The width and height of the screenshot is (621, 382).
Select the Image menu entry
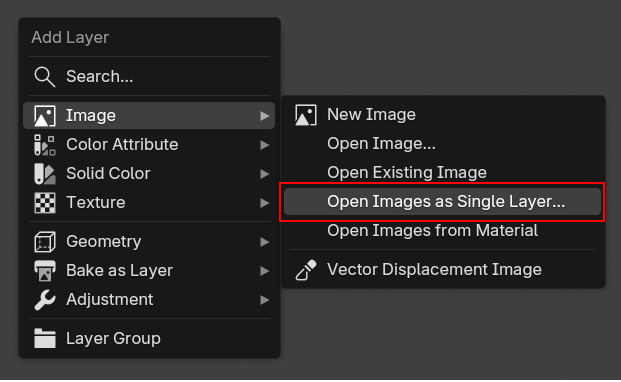(x=149, y=116)
